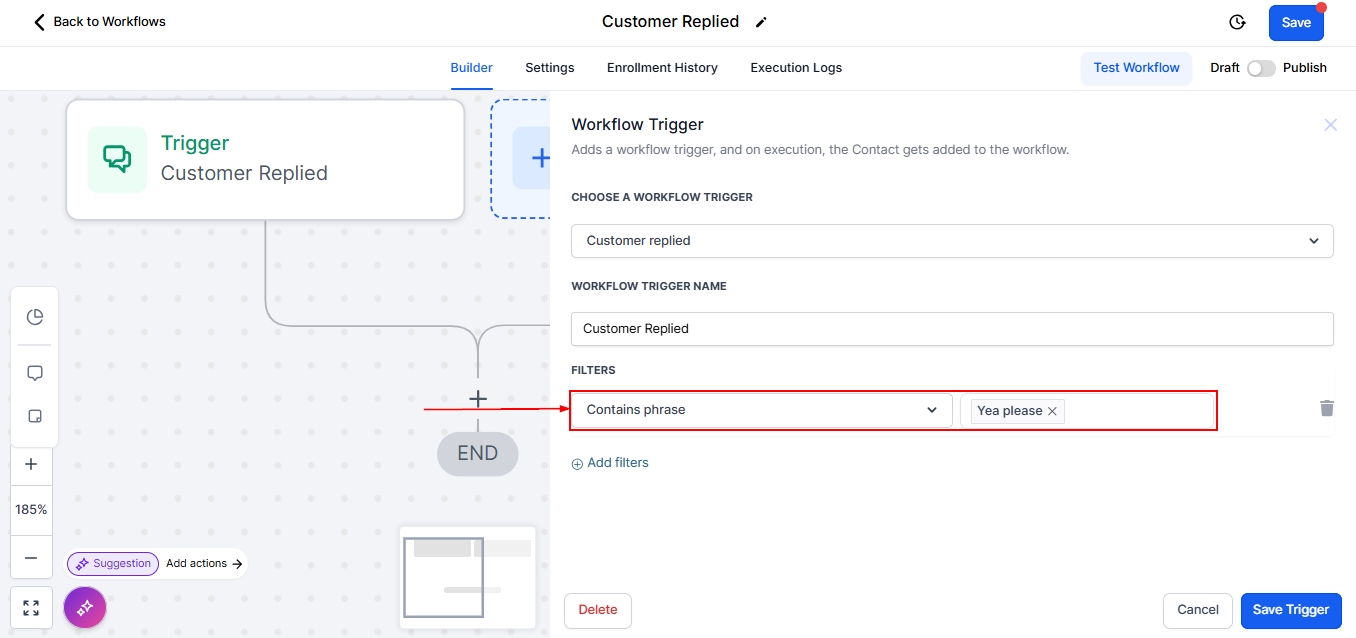
Task: Click the pencil icon to rename workflow
Action: point(761,22)
